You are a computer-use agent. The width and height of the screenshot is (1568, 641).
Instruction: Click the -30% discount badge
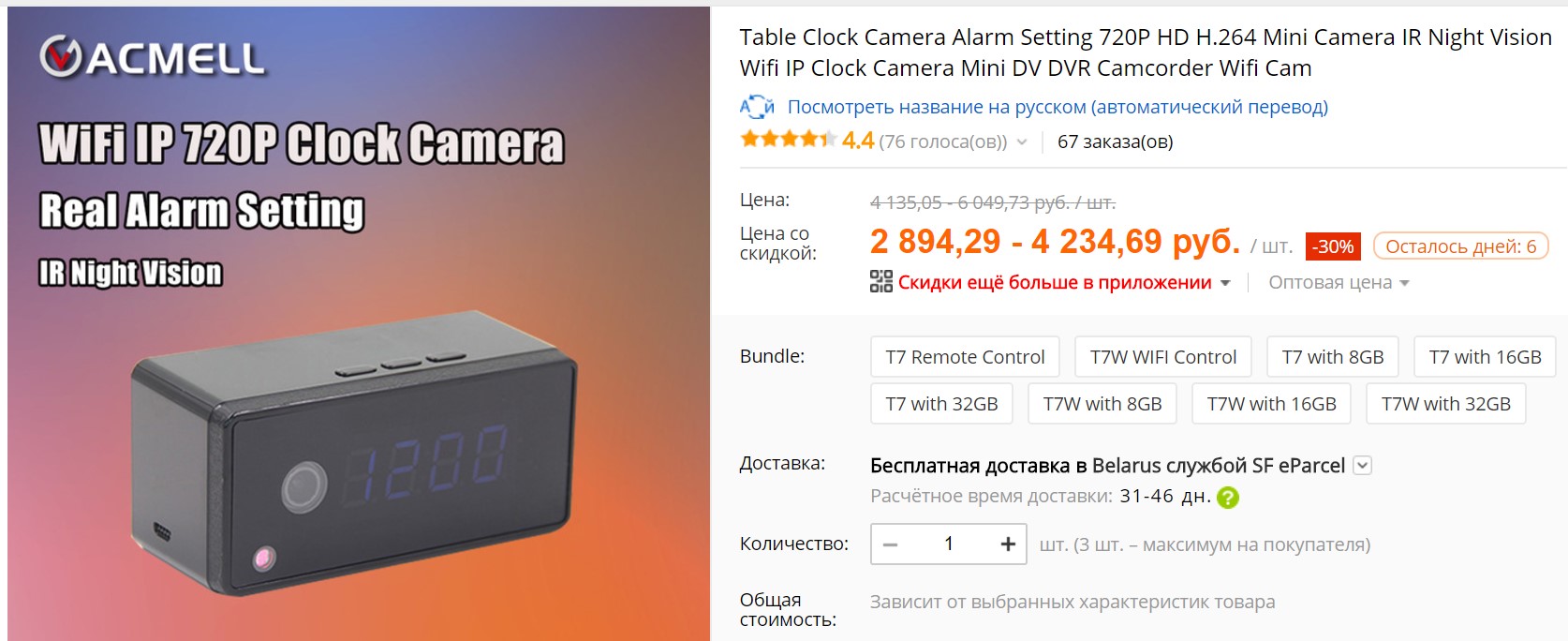1332,246
